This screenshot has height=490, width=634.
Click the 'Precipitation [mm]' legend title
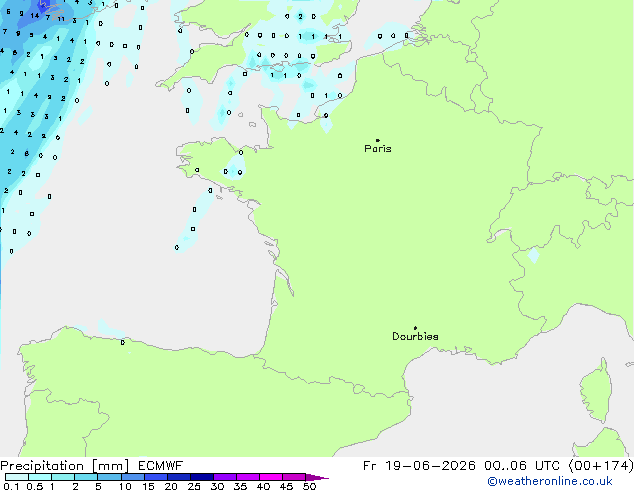point(65,466)
